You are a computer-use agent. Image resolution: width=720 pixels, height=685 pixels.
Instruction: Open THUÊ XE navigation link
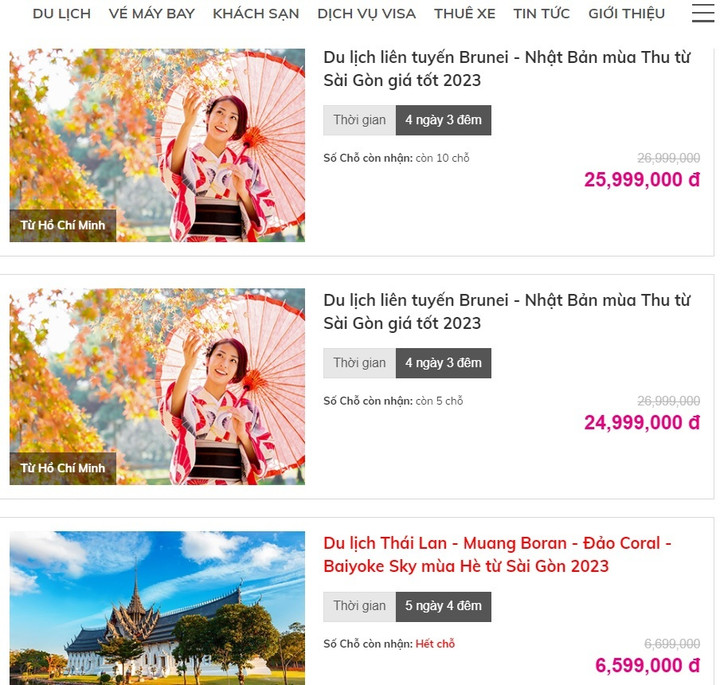[465, 14]
